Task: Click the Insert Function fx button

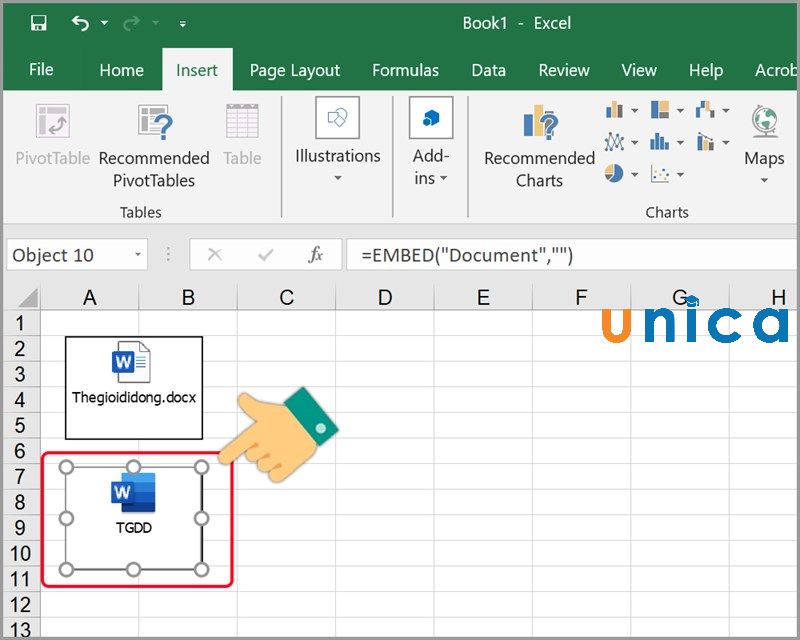Action: click(316, 256)
